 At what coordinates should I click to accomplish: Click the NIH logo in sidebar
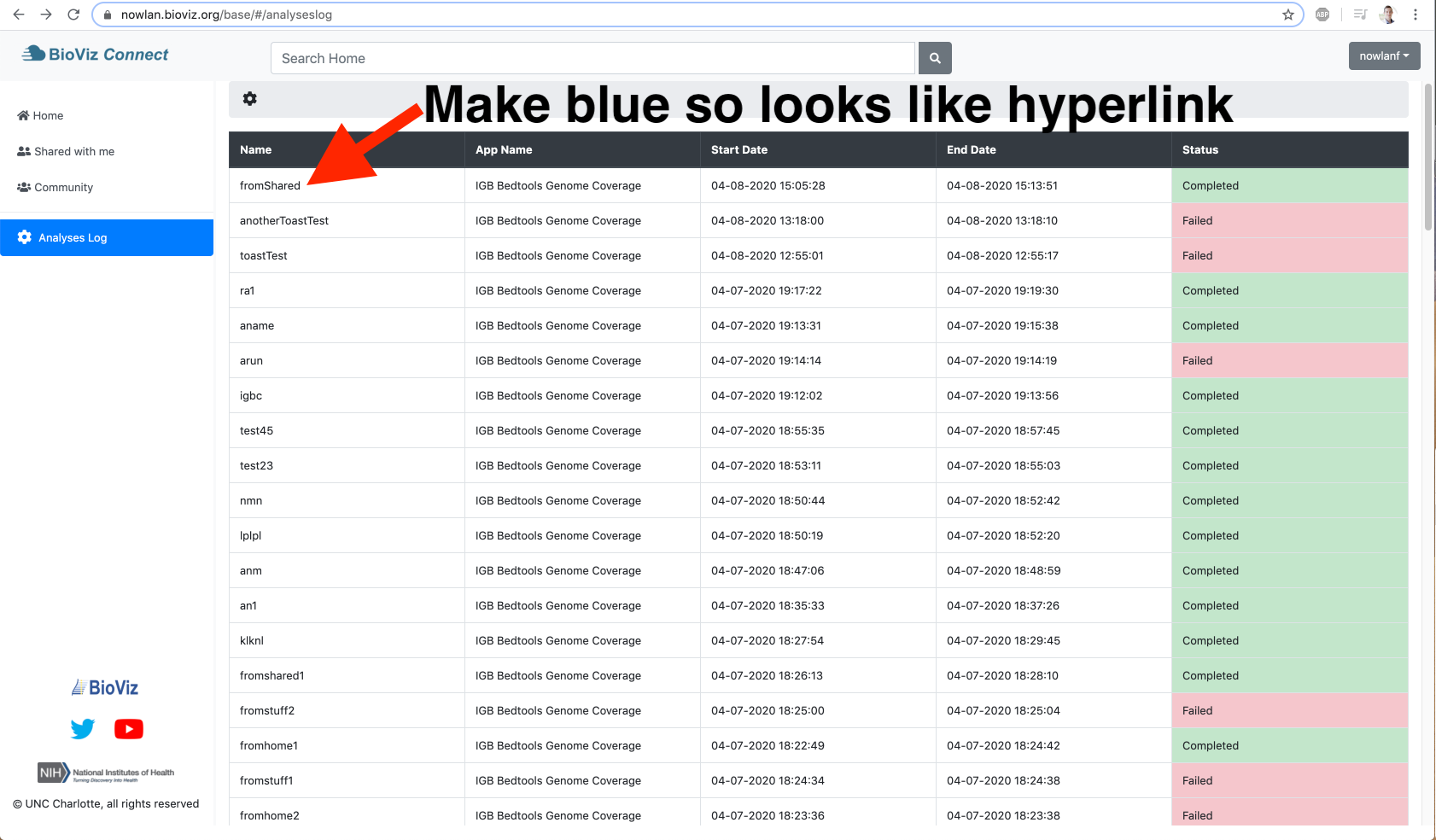106,773
